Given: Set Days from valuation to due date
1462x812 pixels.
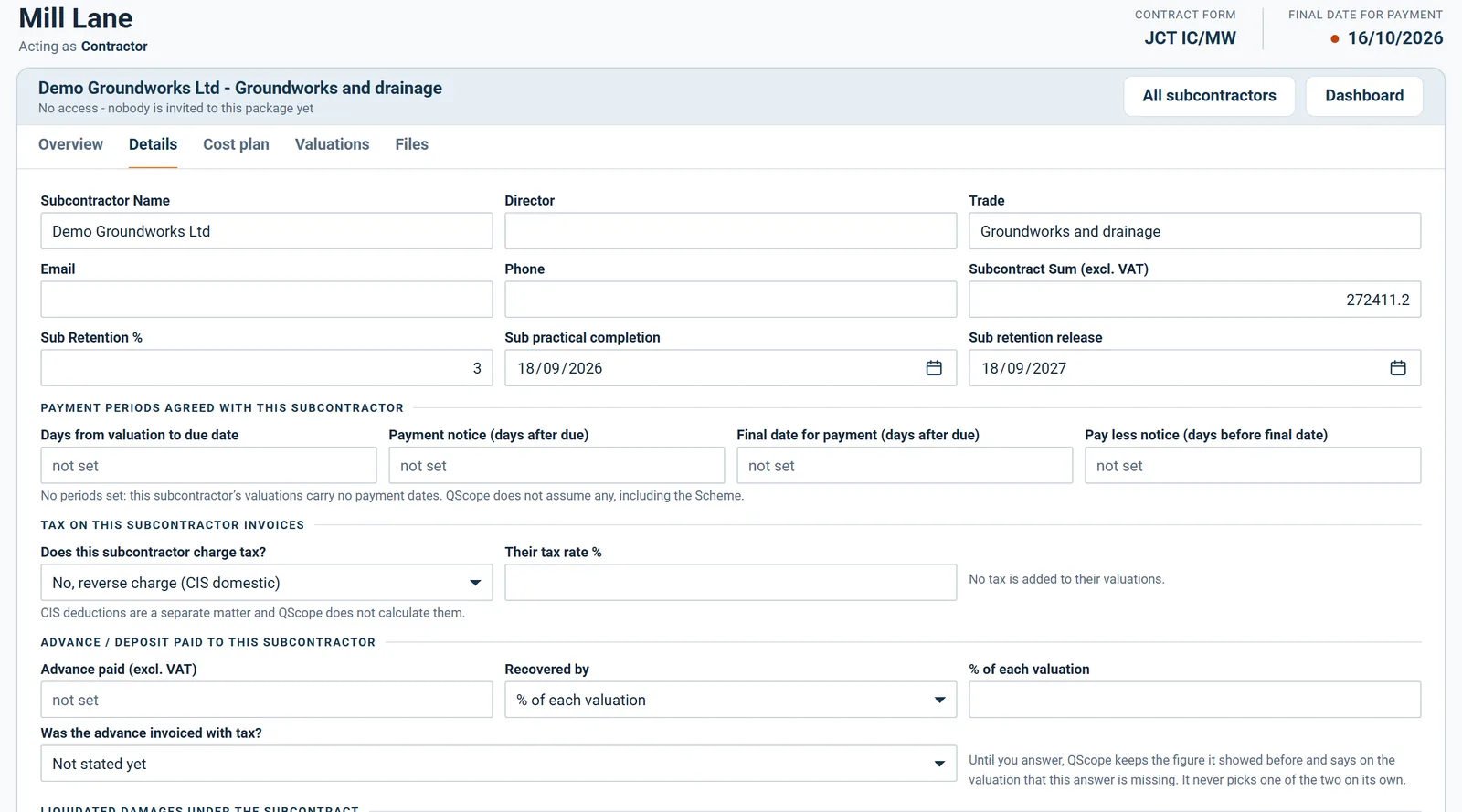Looking at the screenshot, I should click(x=208, y=466).
